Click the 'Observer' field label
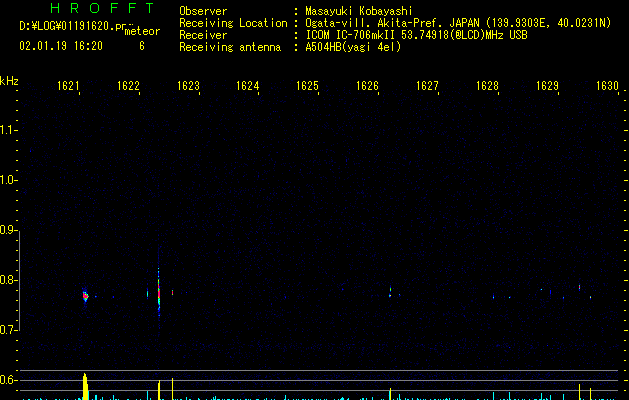The height and width of the screenshot is (400, 629). [203, 11]
